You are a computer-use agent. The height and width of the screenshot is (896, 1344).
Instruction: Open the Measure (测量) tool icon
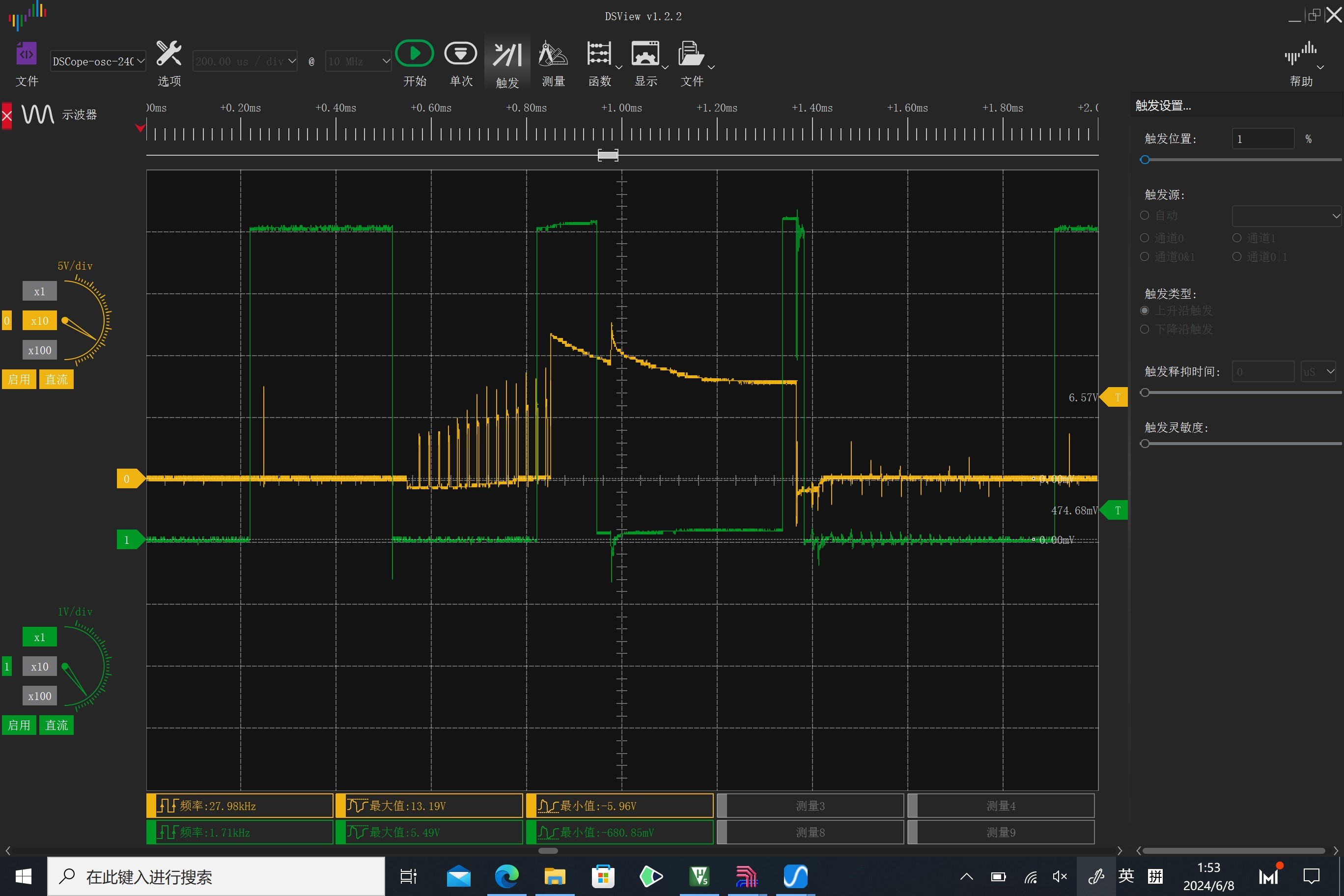pos(553,55)
